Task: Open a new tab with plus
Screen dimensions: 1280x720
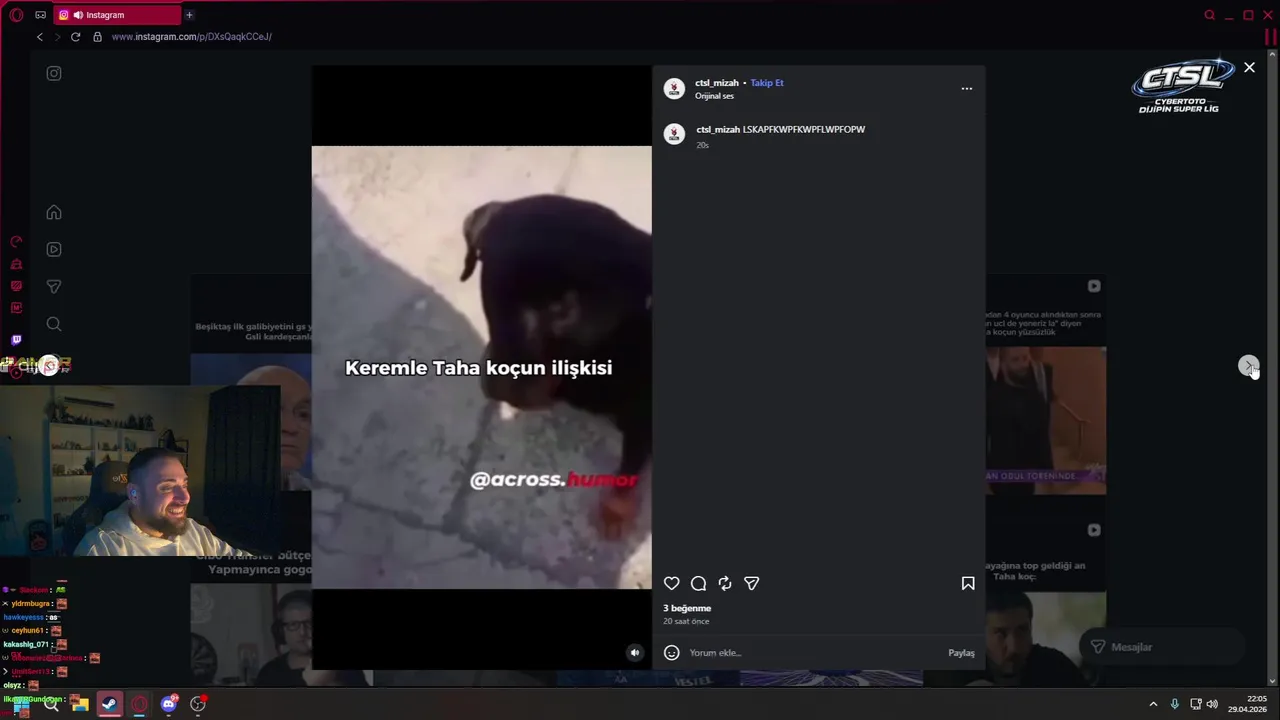Action: click(189, 15)
